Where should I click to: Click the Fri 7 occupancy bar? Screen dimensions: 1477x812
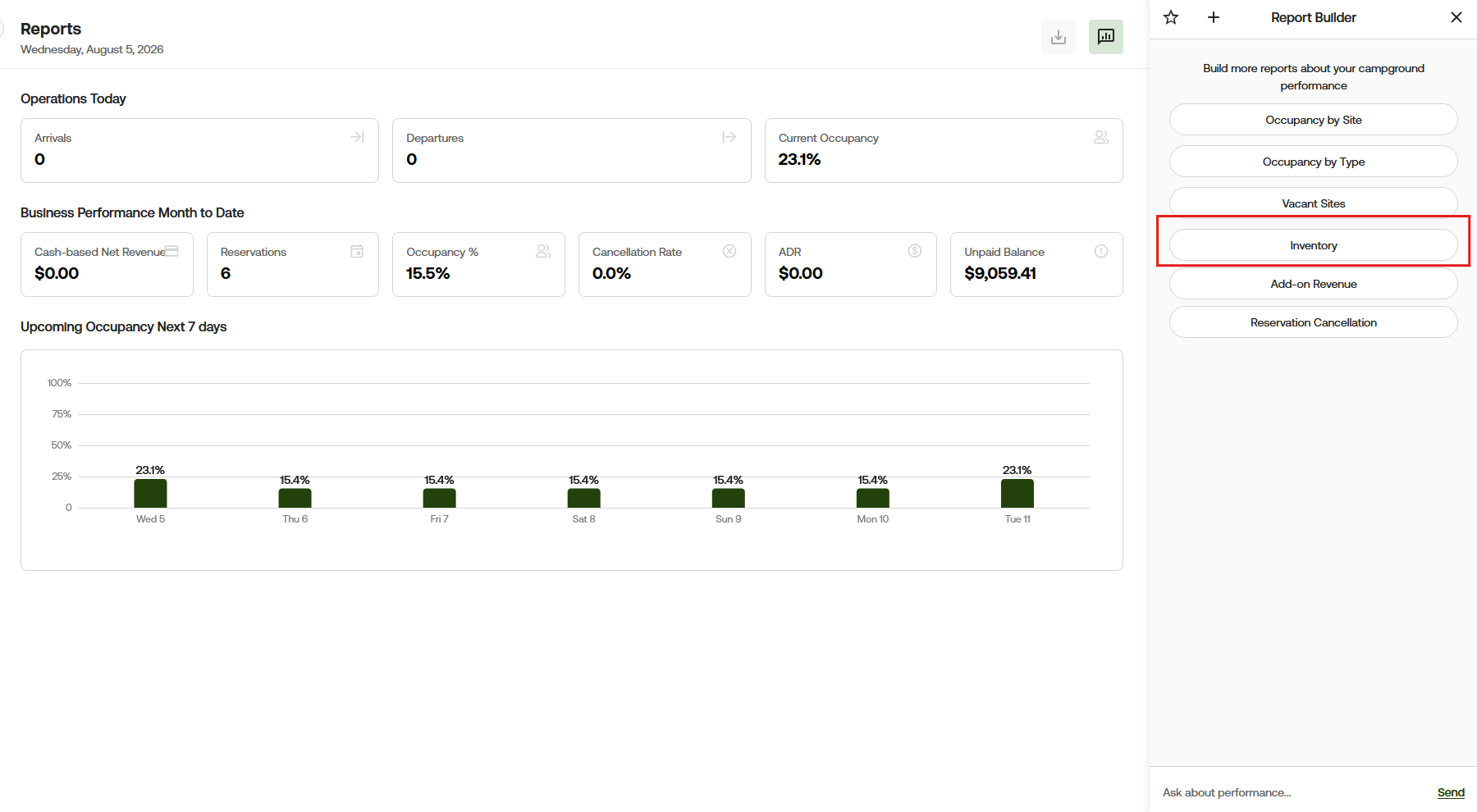pyautogui.click(x=439, y=498)
